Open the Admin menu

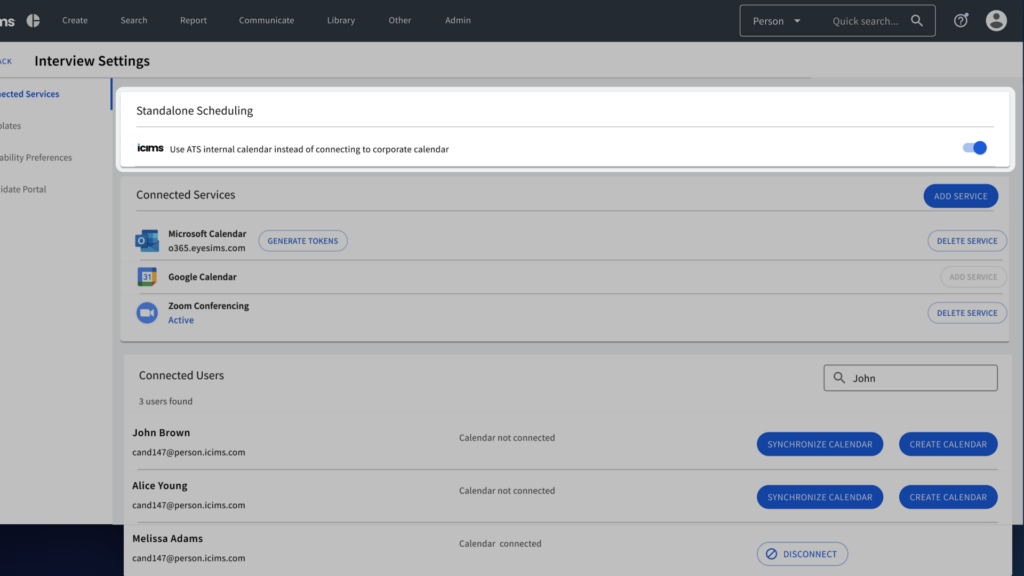[x=458, y=20]
